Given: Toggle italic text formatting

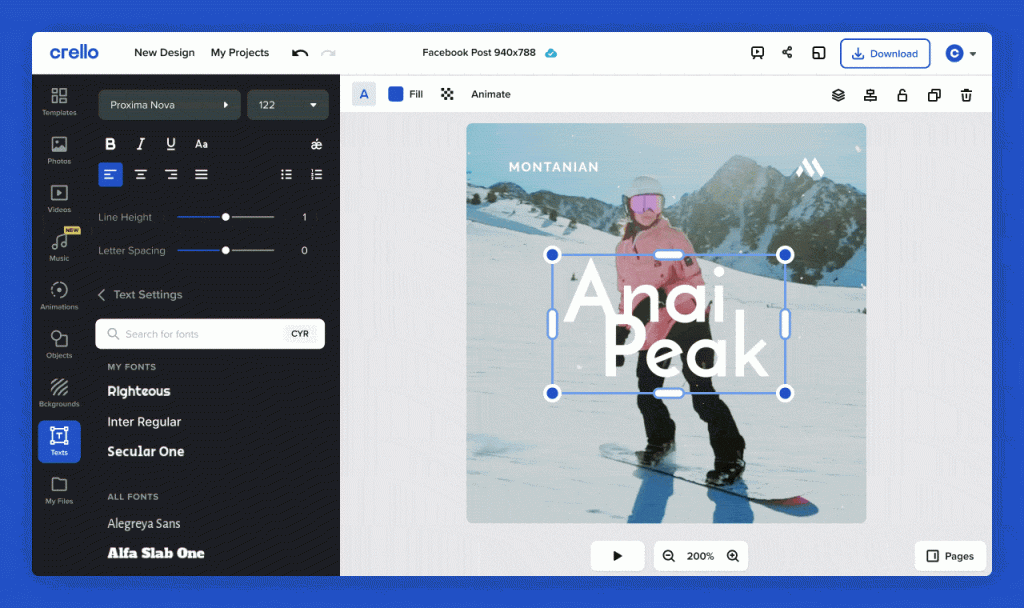Looking at the screenshot, I should [140, 144].
